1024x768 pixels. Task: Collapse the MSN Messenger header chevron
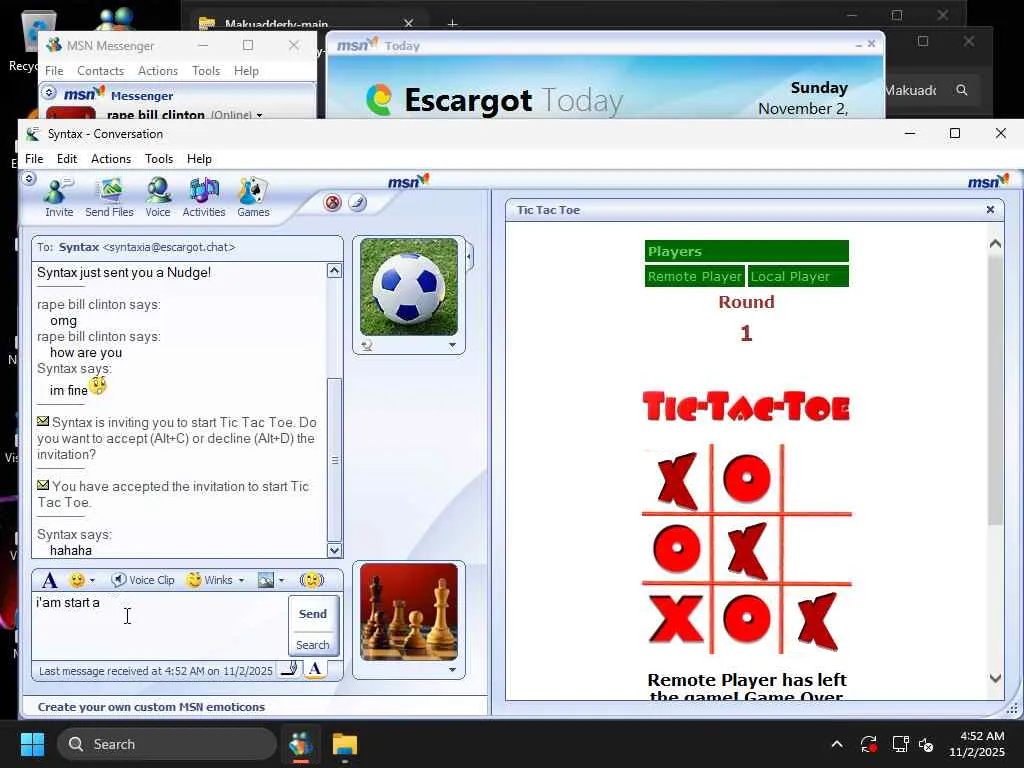pyautogui.click(x=49, y=93)
